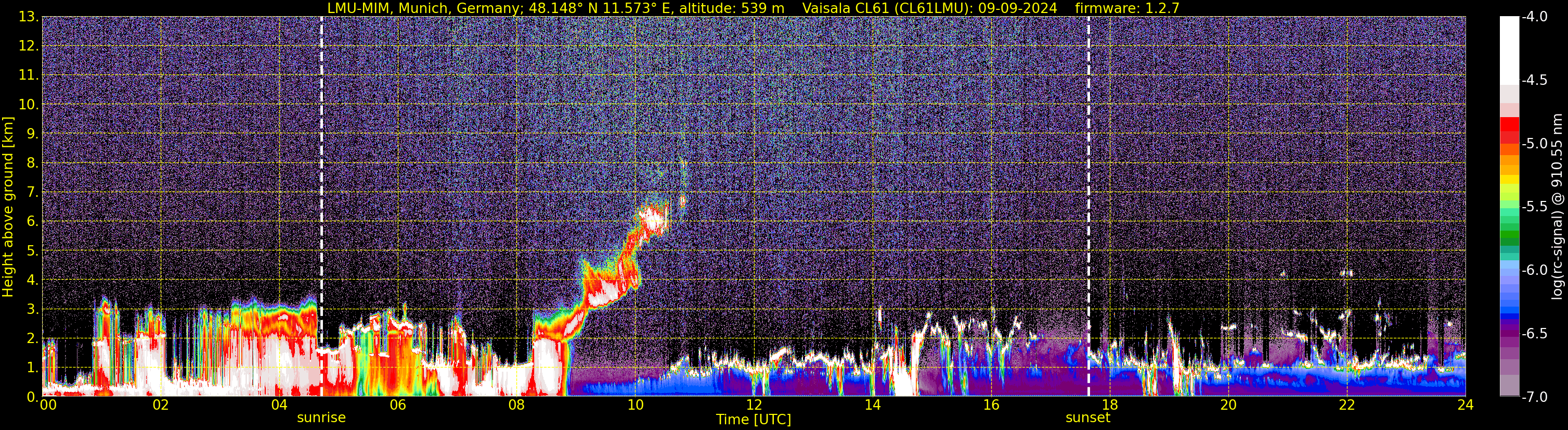Click the 'sunrise' label below the time axis
The image size is (1568, 430).
pyautogui.click(x=321, y=417)
